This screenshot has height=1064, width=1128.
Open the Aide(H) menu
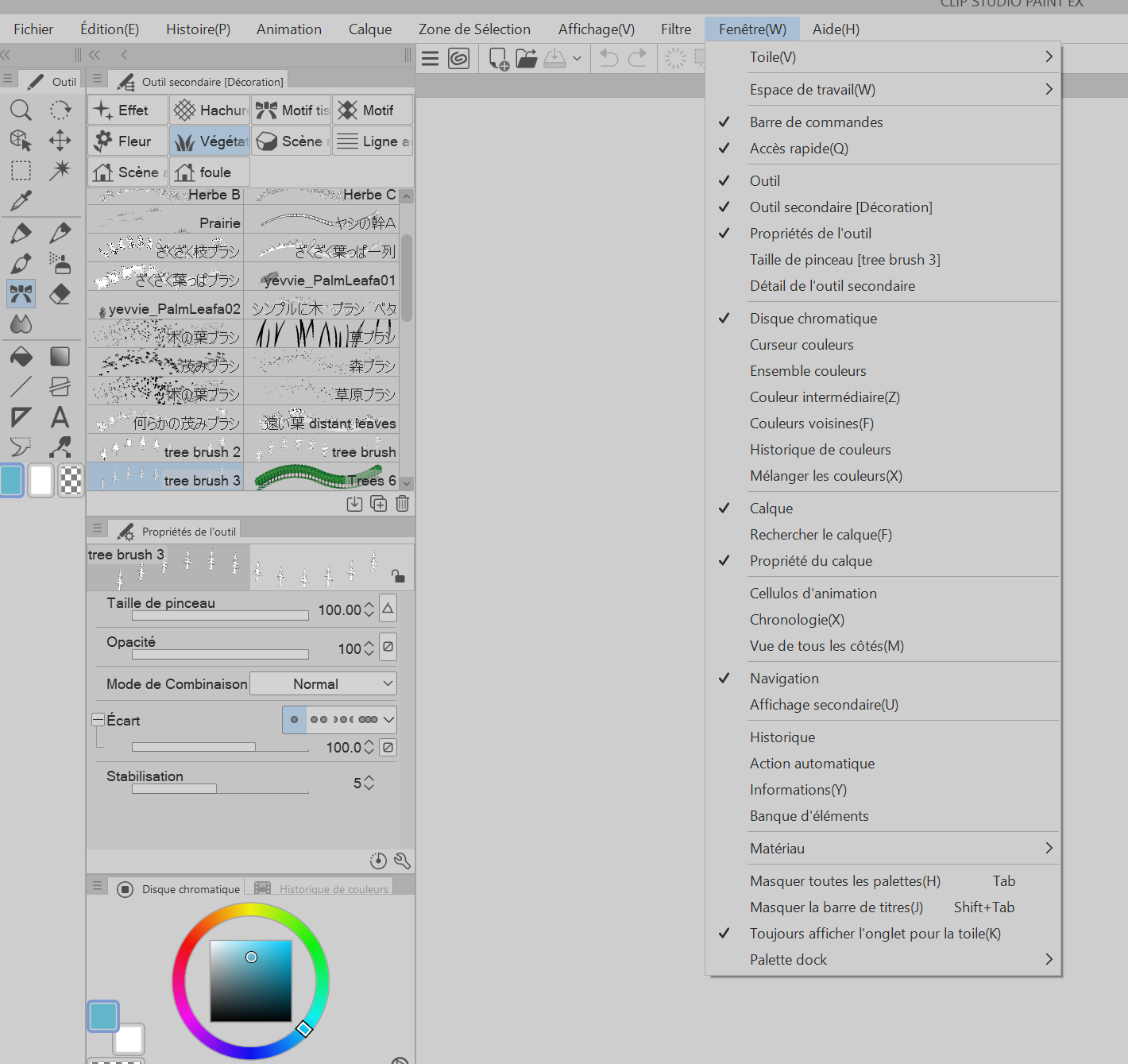(x=836, y=29)
